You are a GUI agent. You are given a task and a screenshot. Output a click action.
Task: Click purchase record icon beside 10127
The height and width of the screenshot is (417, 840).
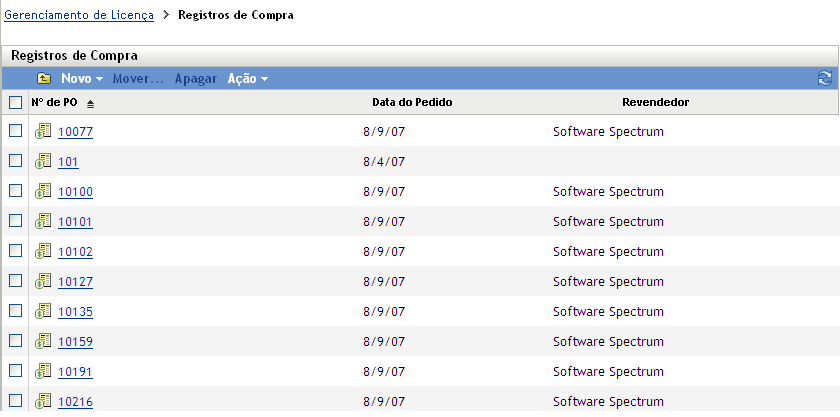coord(43,281)
